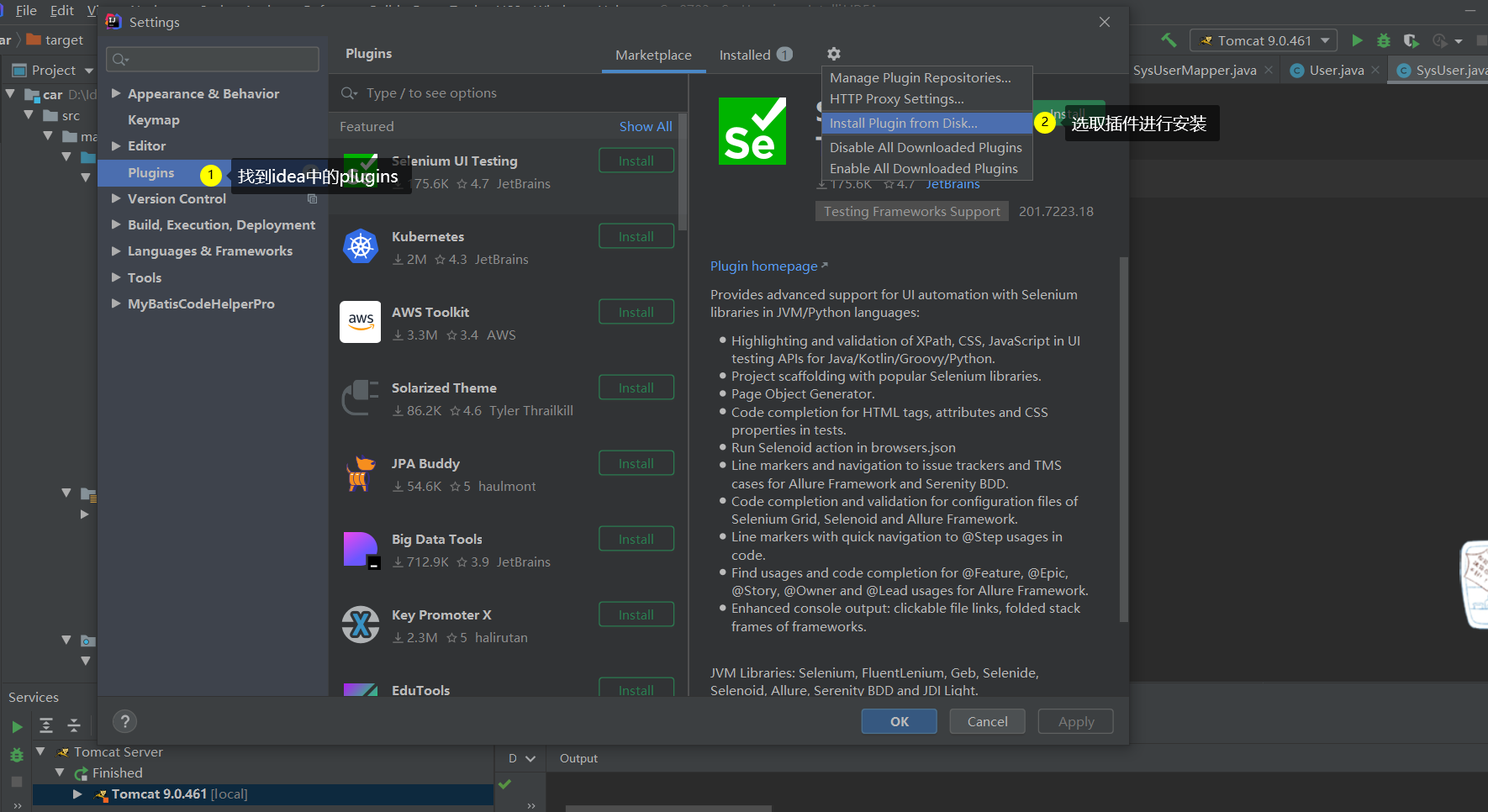This screenshot has width=1488, height=812.
Task: Click the Kubernetes plugin icon
Action: (361, 246)
